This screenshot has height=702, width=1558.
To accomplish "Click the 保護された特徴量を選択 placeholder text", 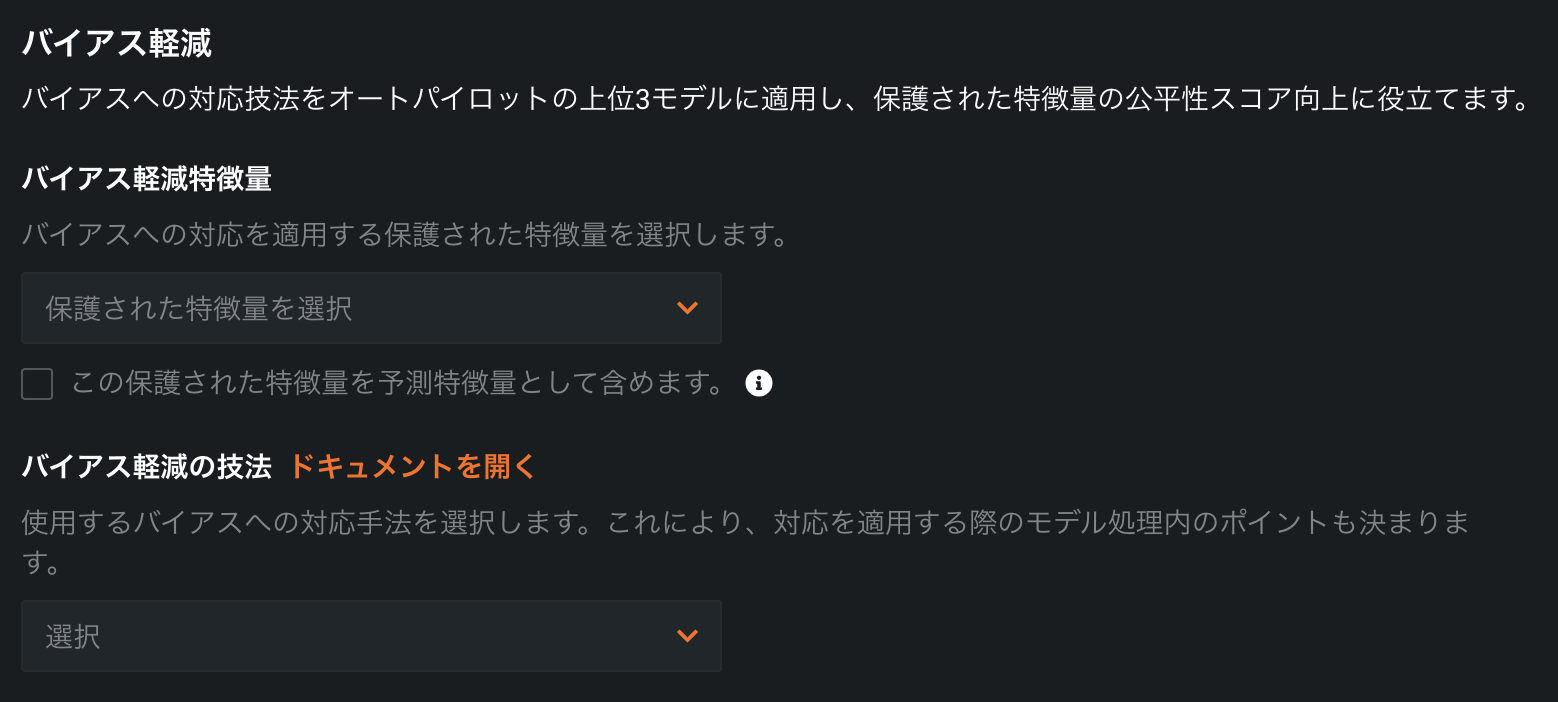I will pos(198,309).
